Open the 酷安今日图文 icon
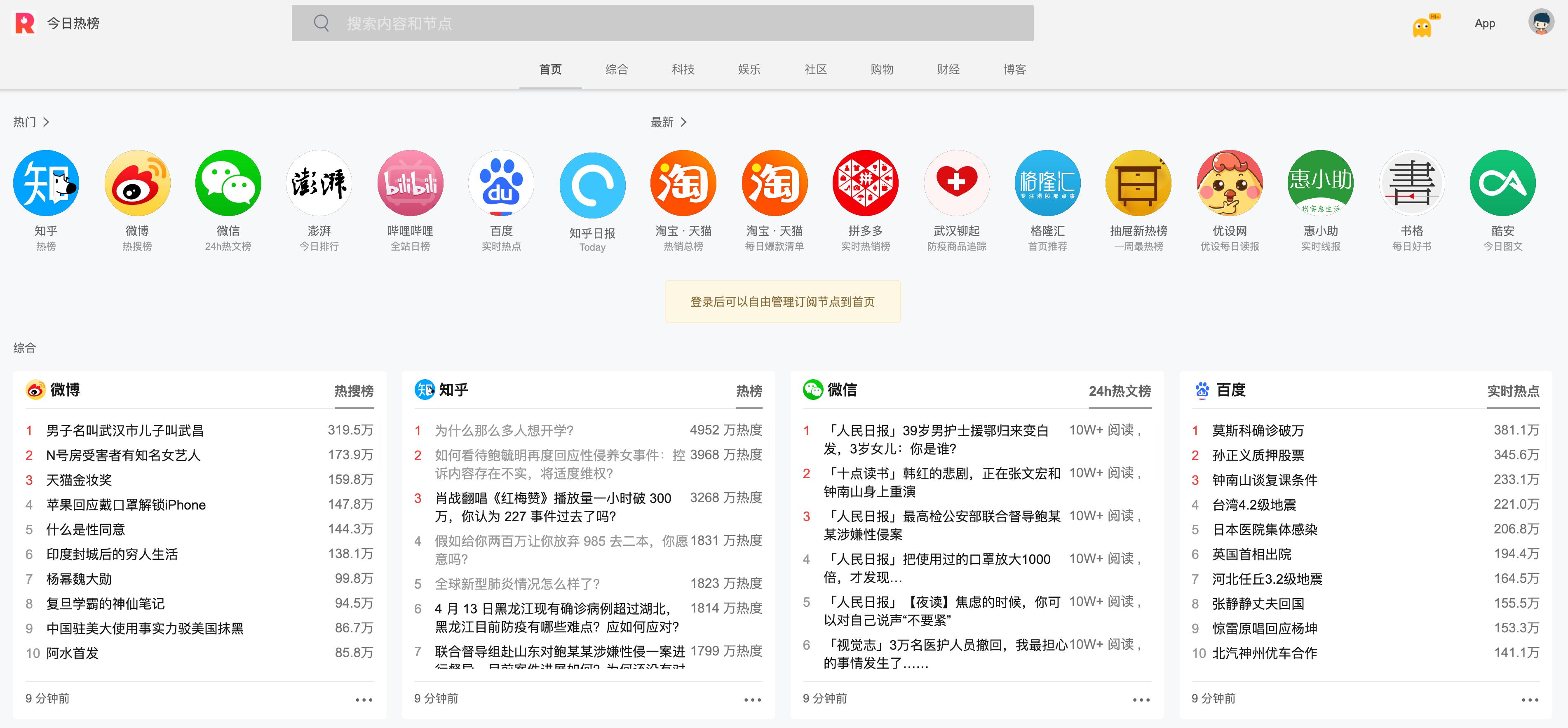Viewport: 1568px width, 728px height. click(x=1502, y=182)
